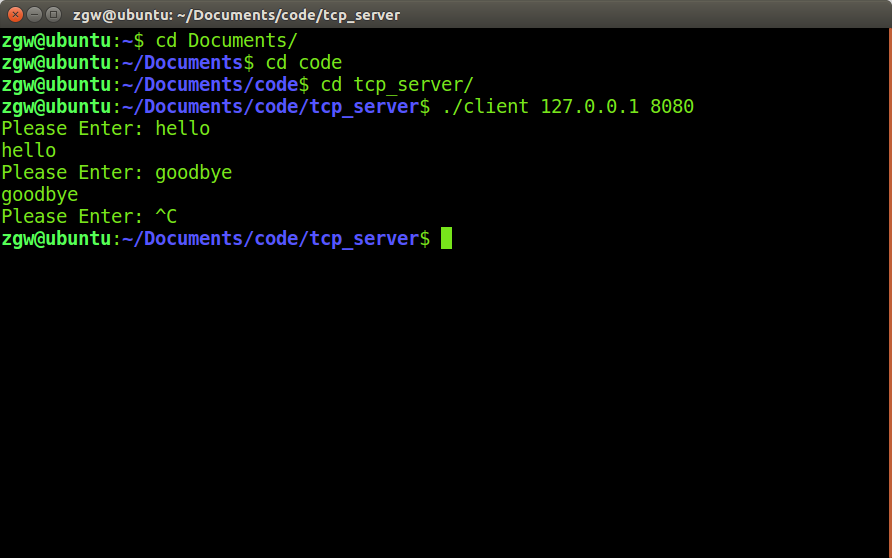Maximize the terminal window
The width and height of the screenshot is (892, 558).
[x=53, y=14]
